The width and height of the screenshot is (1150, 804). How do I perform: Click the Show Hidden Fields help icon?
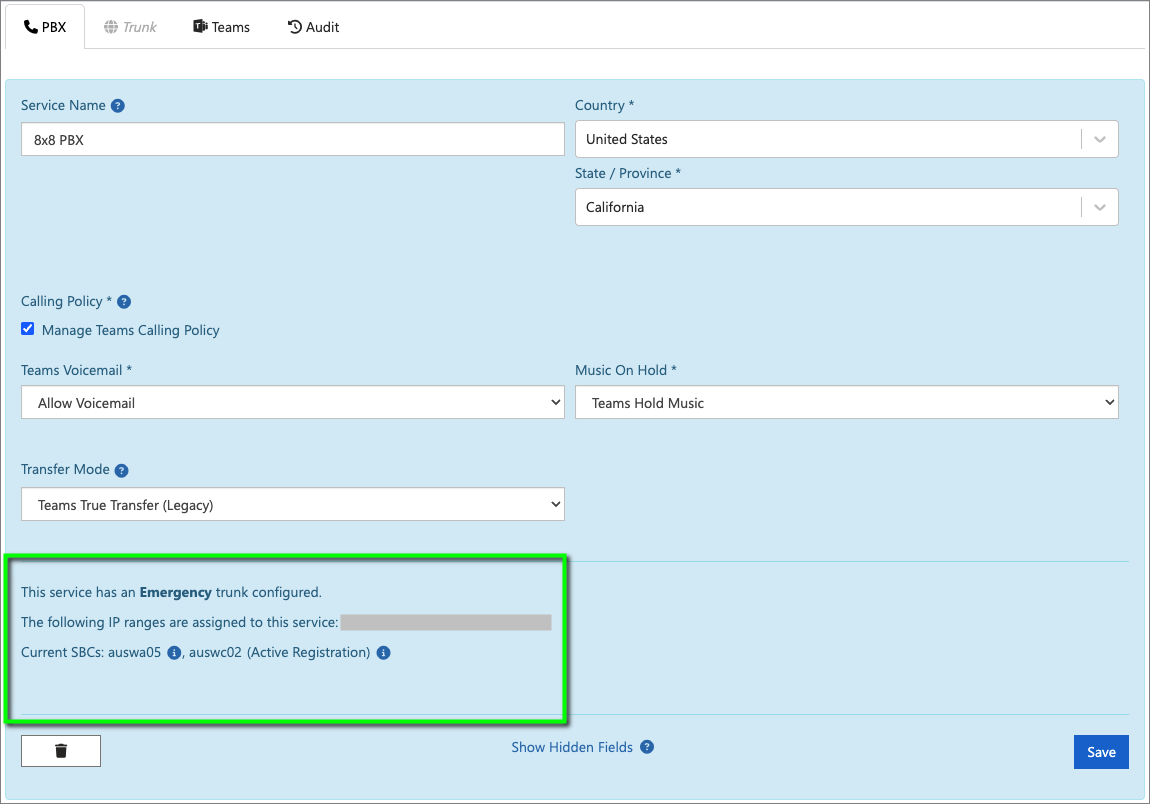tap(647, 747)
